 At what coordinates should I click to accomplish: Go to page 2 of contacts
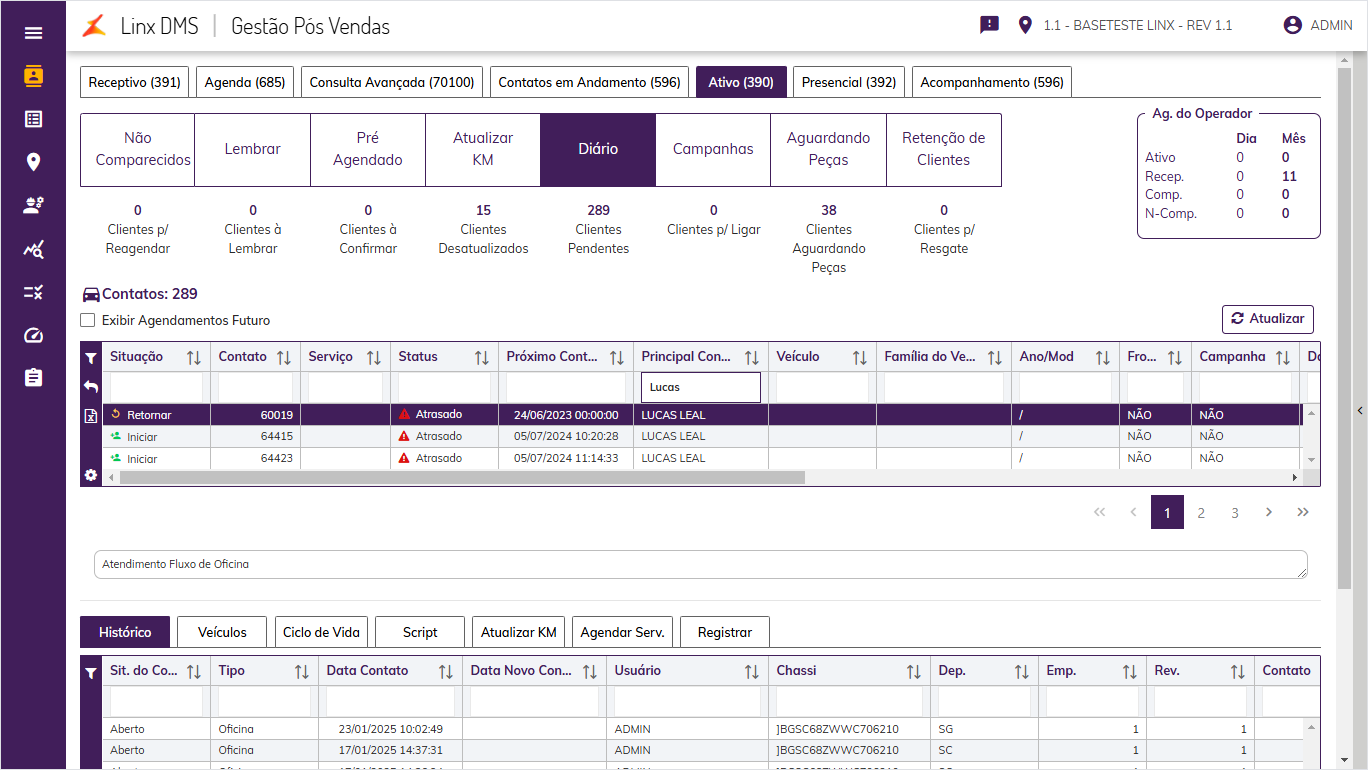click(x=1201, y=512)
